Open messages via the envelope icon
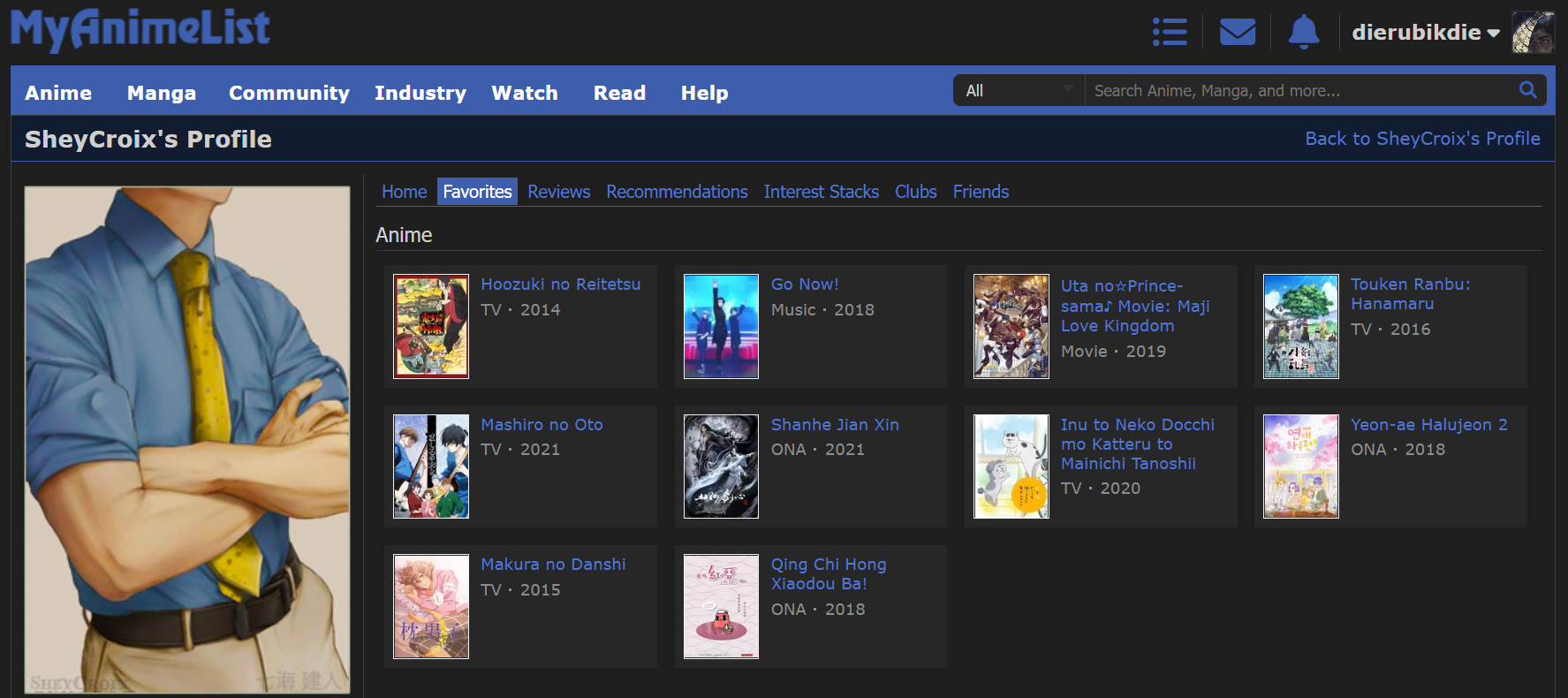This screenshot has width=1568, height=698. 1238,33
